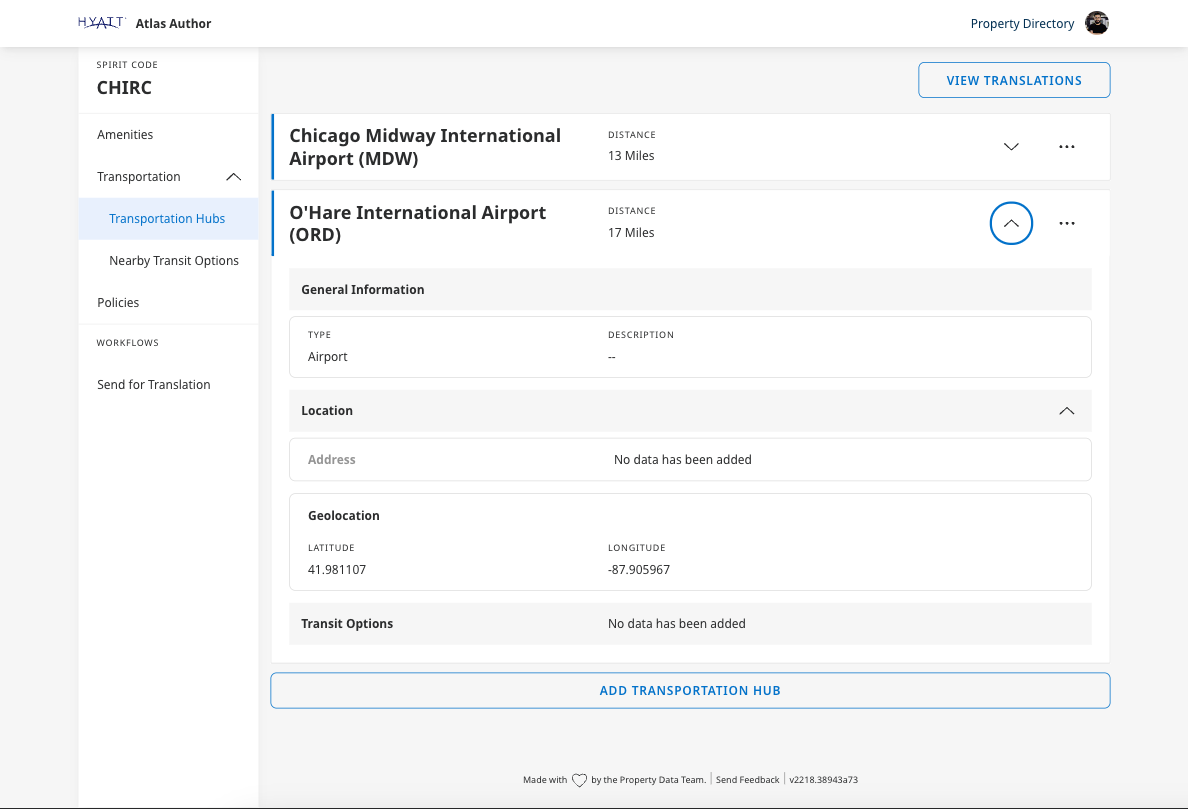This screenshot has height=809, width=1188.
Task: Click the Transit Options row label
Action: coord(347,623)
